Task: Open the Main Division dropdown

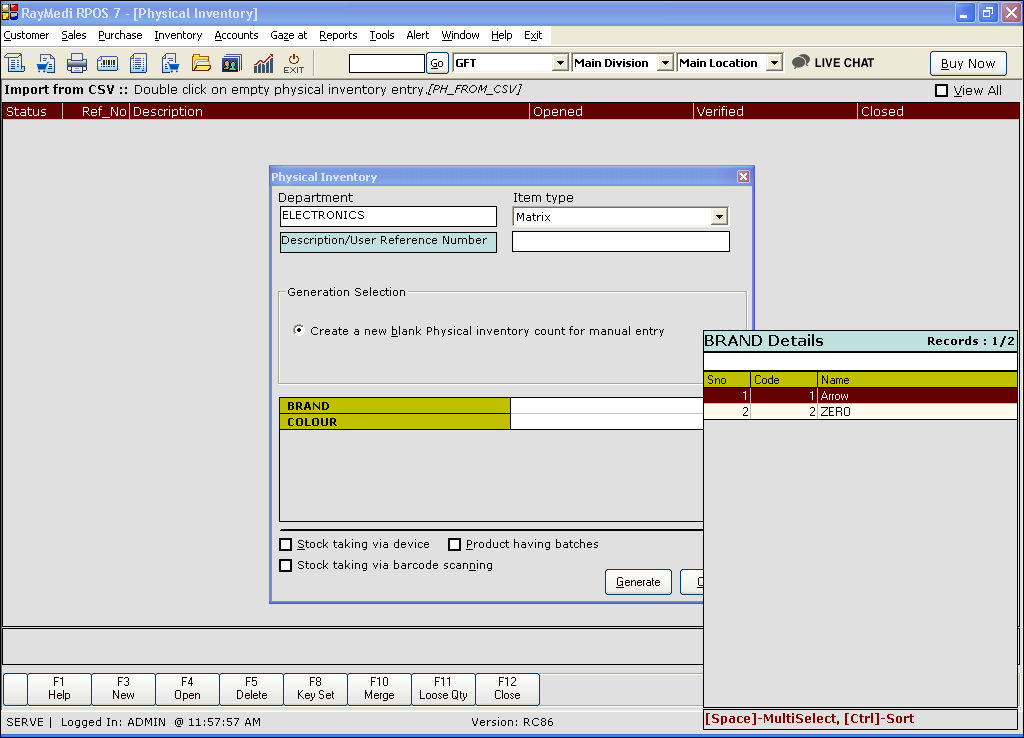Action: click(x=664, y=63)
